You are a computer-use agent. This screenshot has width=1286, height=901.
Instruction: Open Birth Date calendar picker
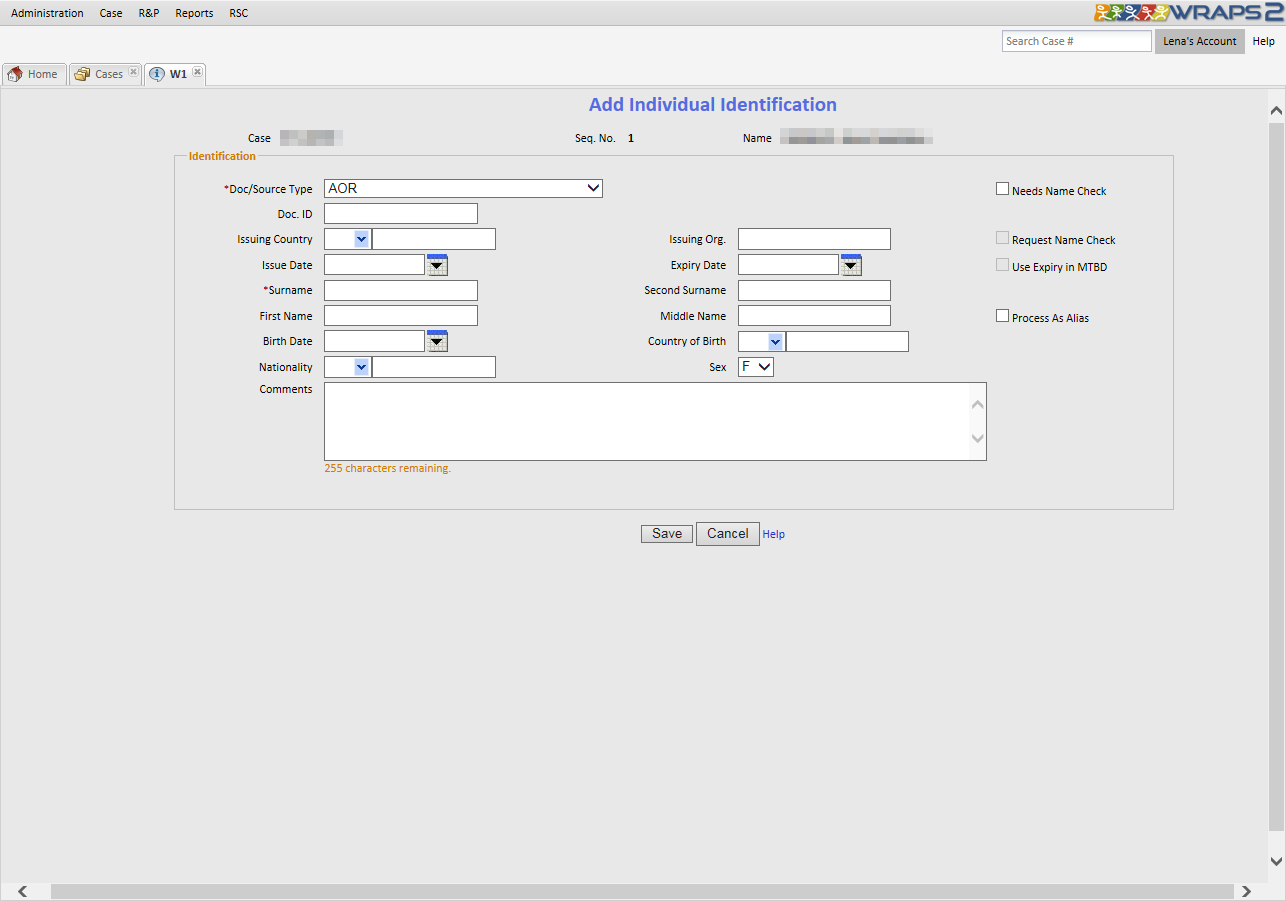(437, 341)
